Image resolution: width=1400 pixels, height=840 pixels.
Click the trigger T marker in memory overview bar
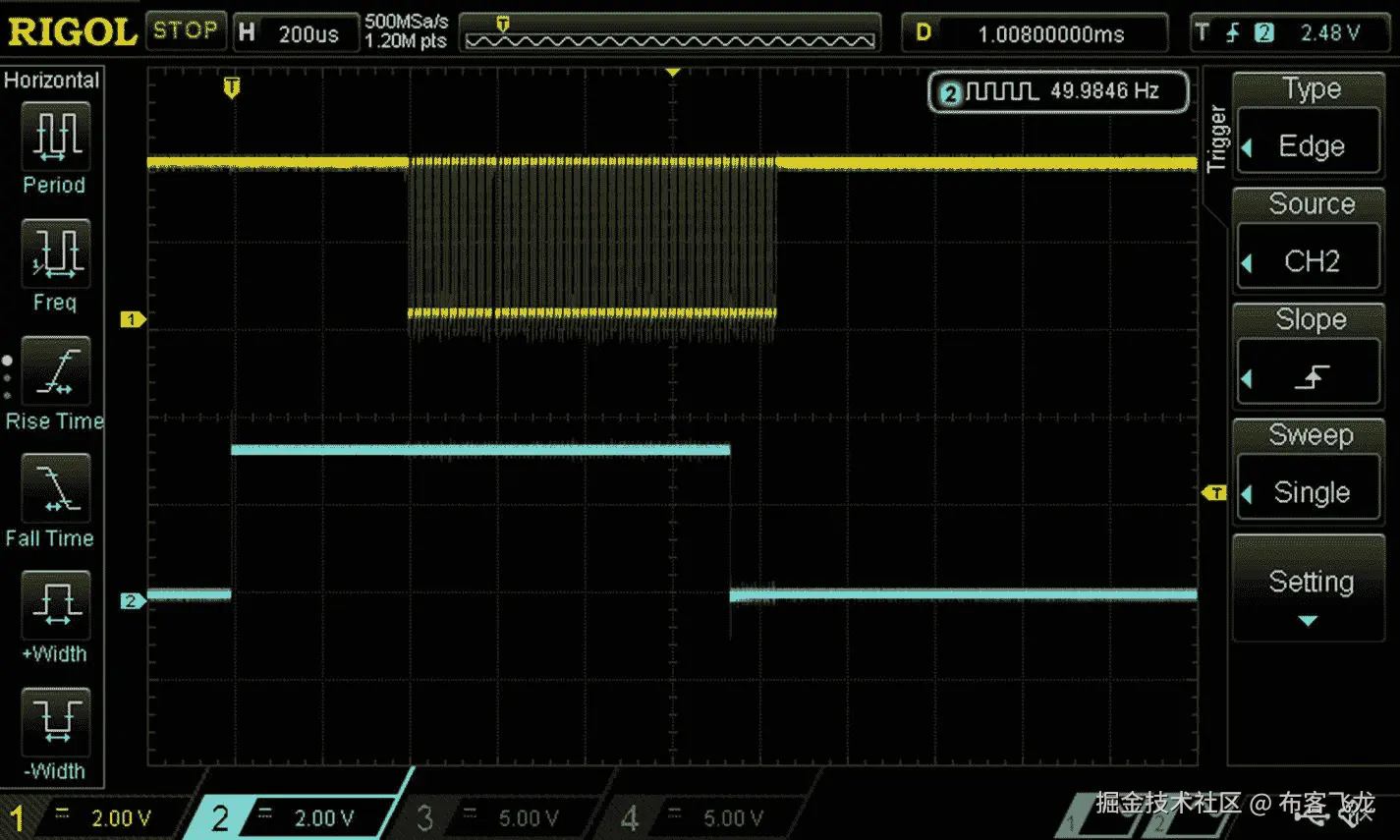[503, 24]
